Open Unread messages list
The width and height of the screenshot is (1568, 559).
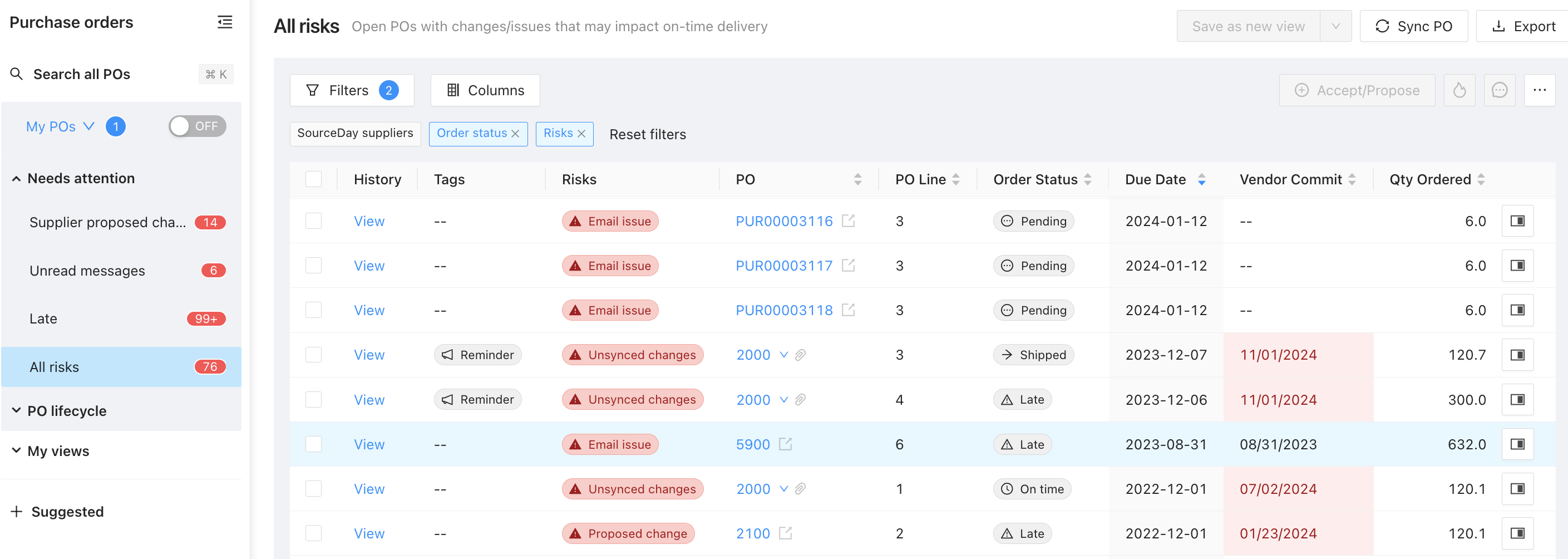(x=121, y=271)
